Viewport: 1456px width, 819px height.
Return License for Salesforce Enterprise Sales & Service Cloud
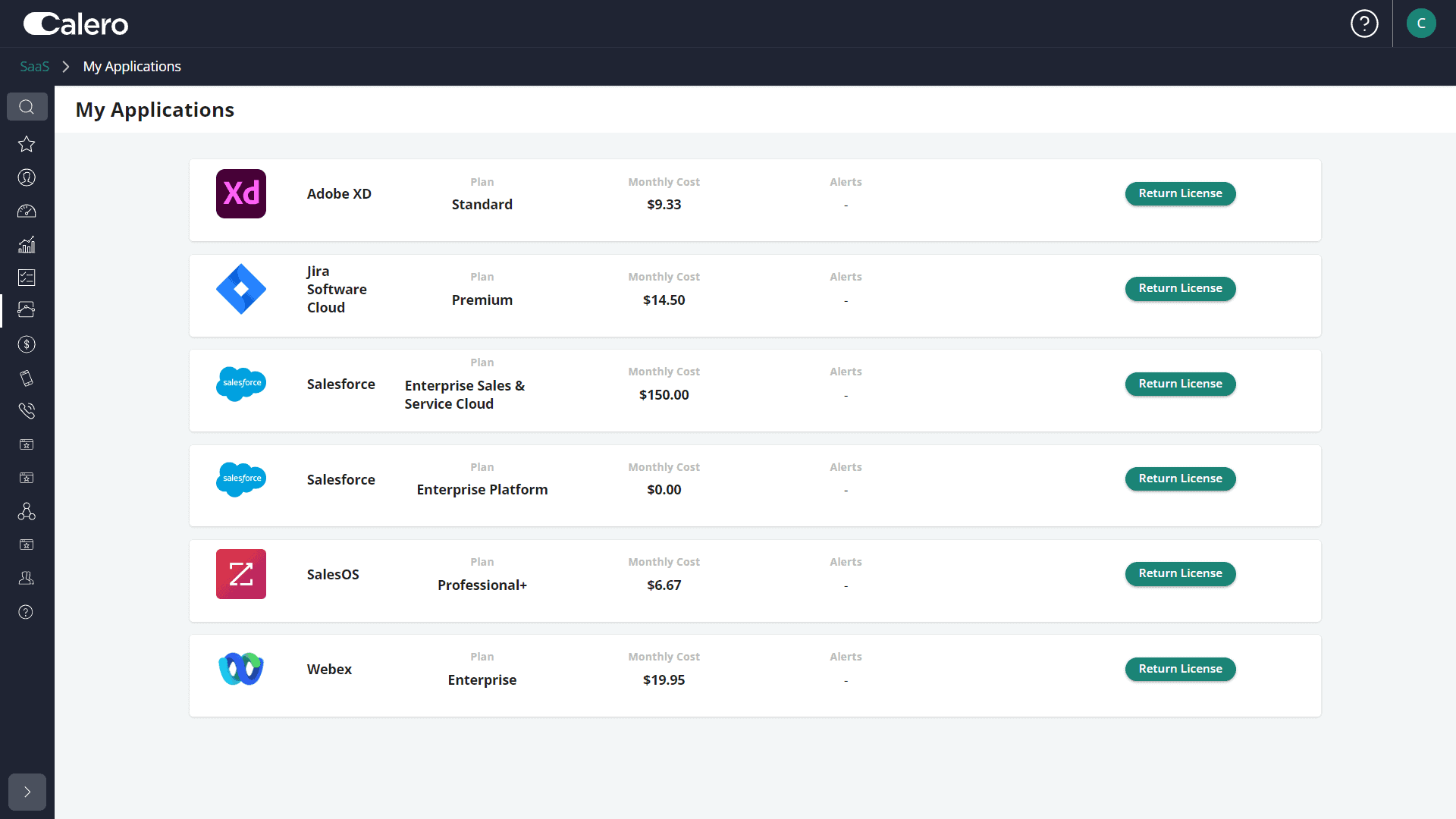1180,384
